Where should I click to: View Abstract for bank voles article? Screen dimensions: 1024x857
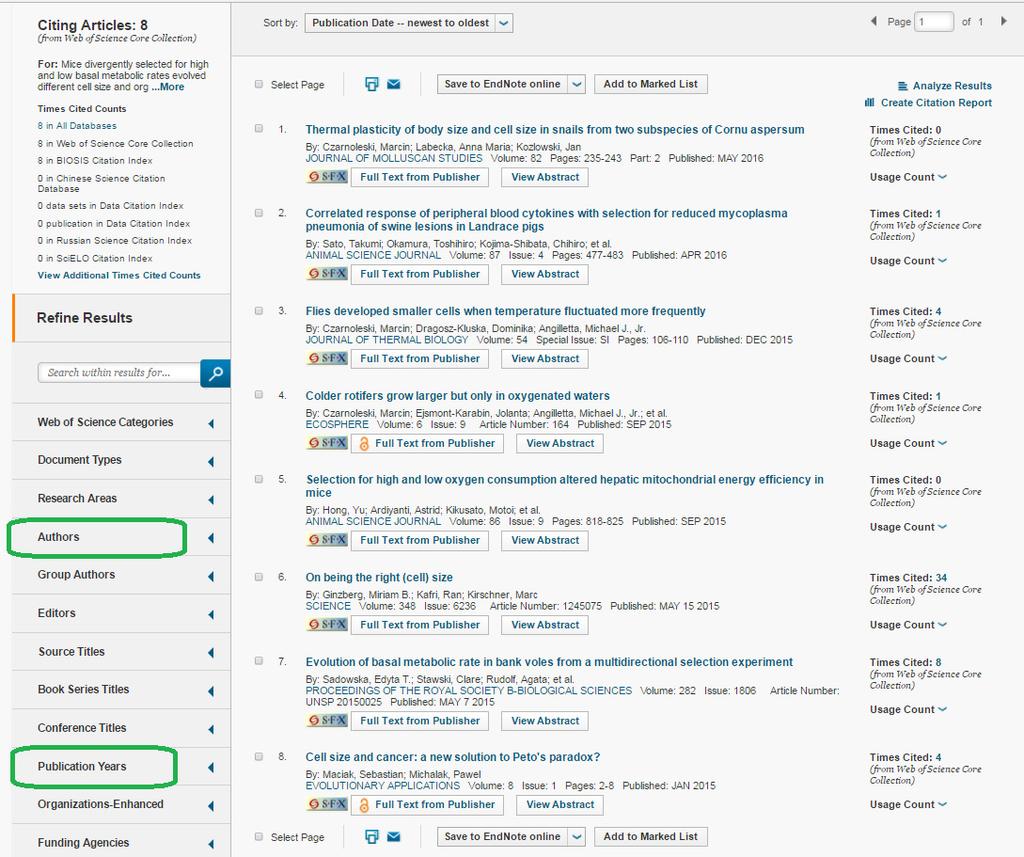[x=545, y=721]
